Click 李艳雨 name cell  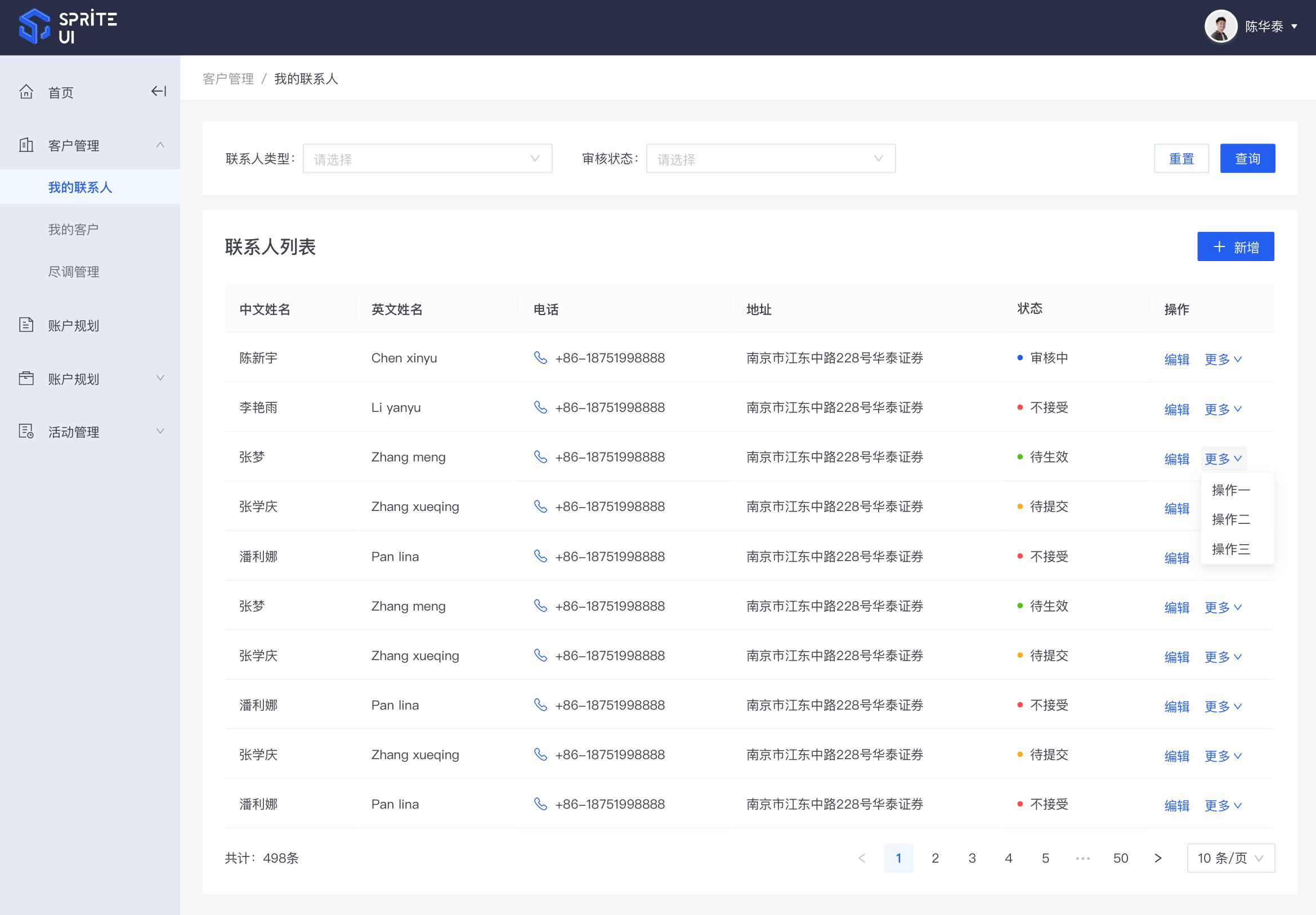(258, 407)
